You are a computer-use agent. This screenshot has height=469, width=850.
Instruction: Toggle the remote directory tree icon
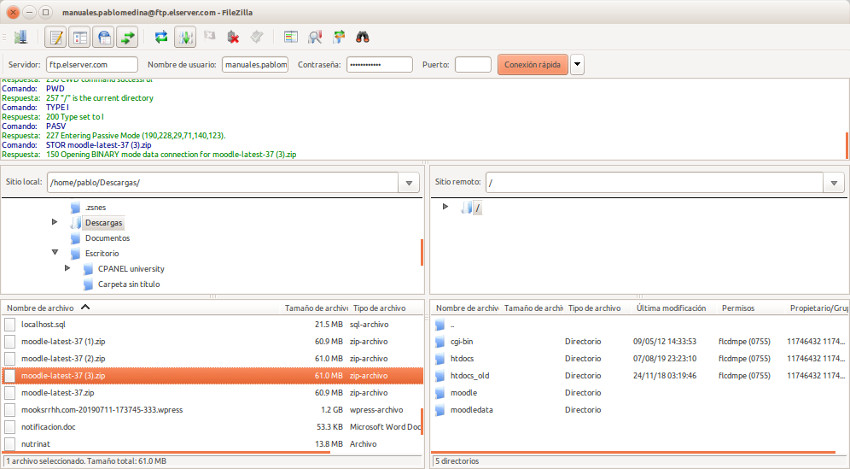[104, 37]
